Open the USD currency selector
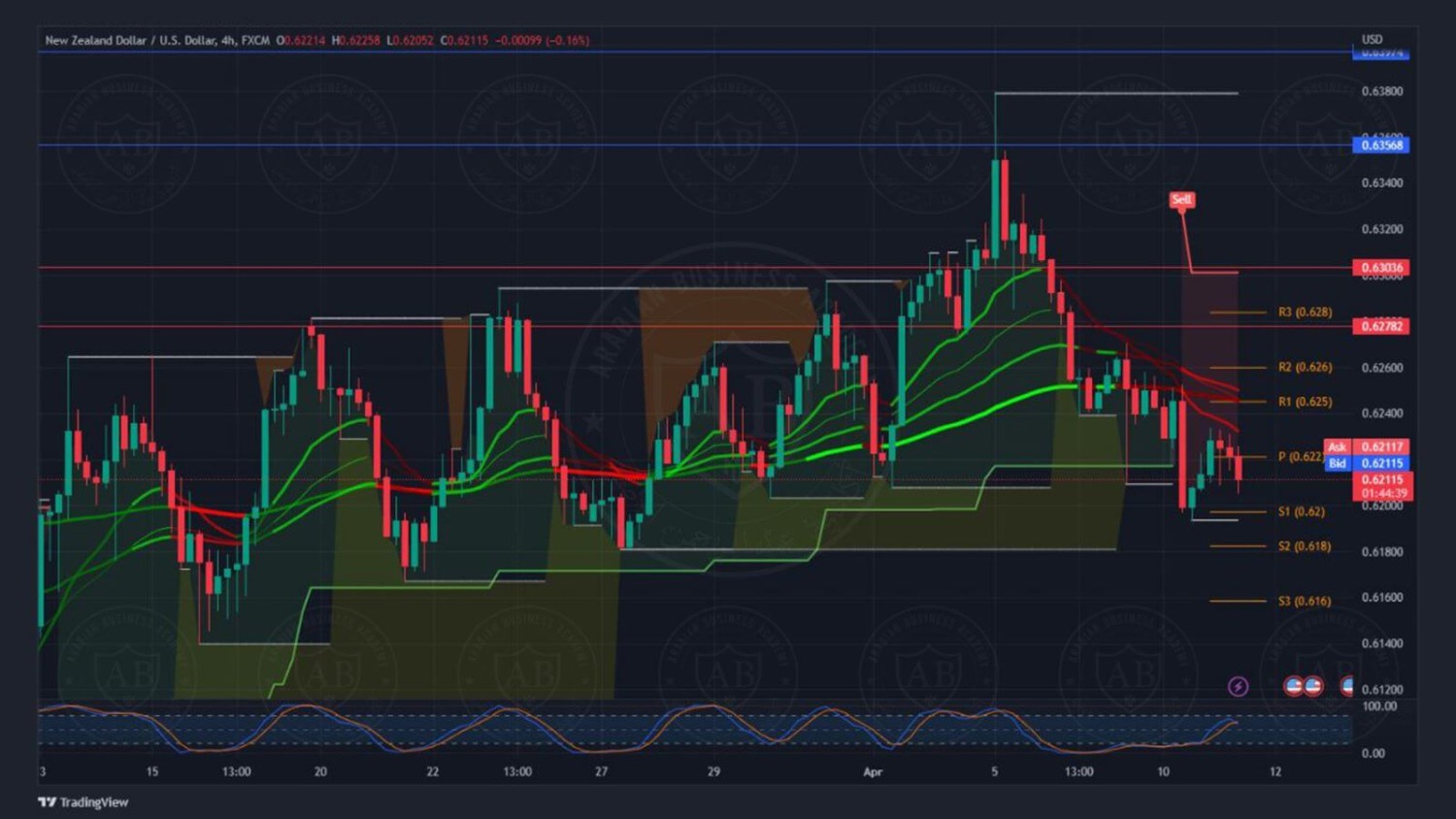The image size is (1456, 819). coord(1372,40)
